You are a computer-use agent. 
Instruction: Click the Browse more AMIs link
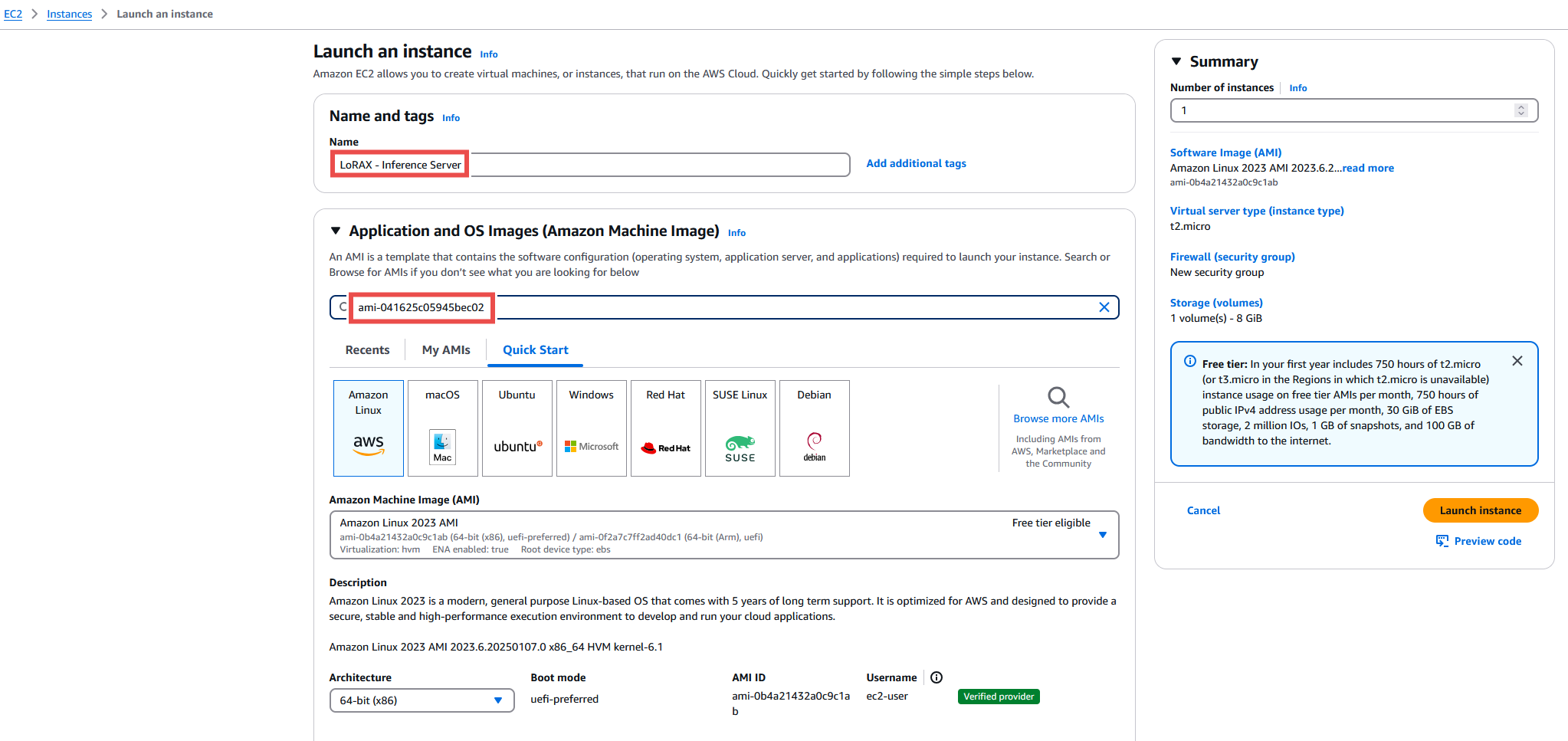click(x=1058, y=418)
